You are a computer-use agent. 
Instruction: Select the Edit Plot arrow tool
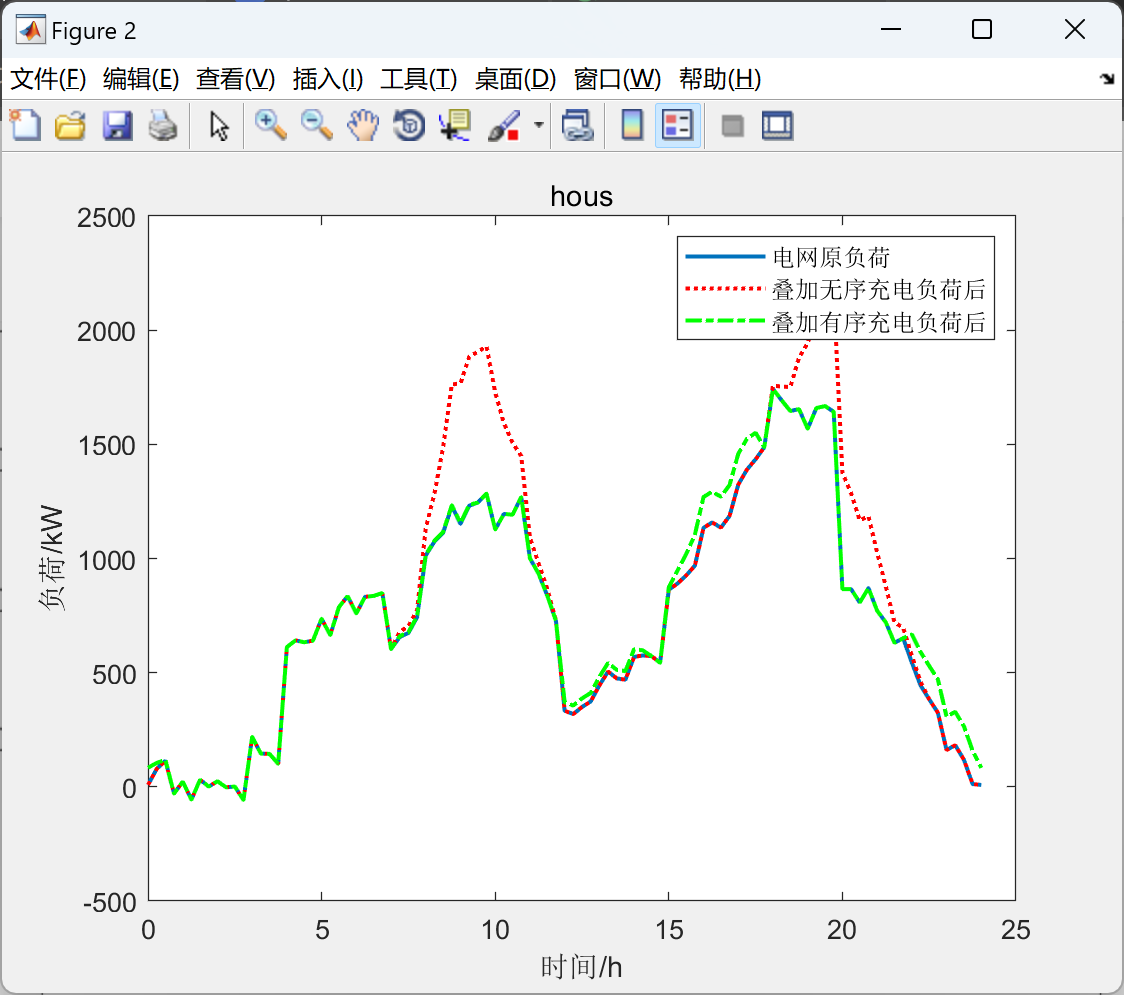click(219, 125)
